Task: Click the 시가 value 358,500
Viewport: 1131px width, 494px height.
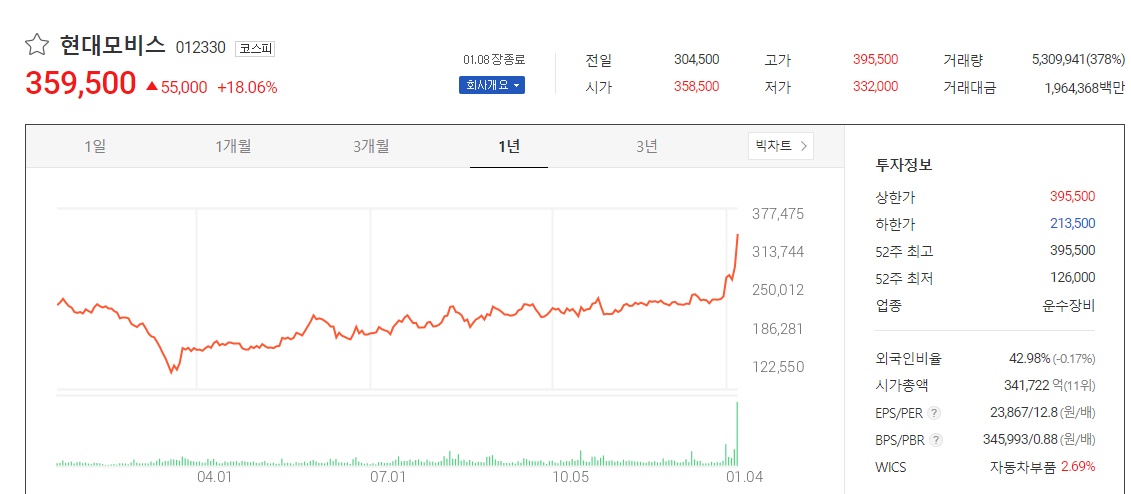Action: tap(696, 87)
